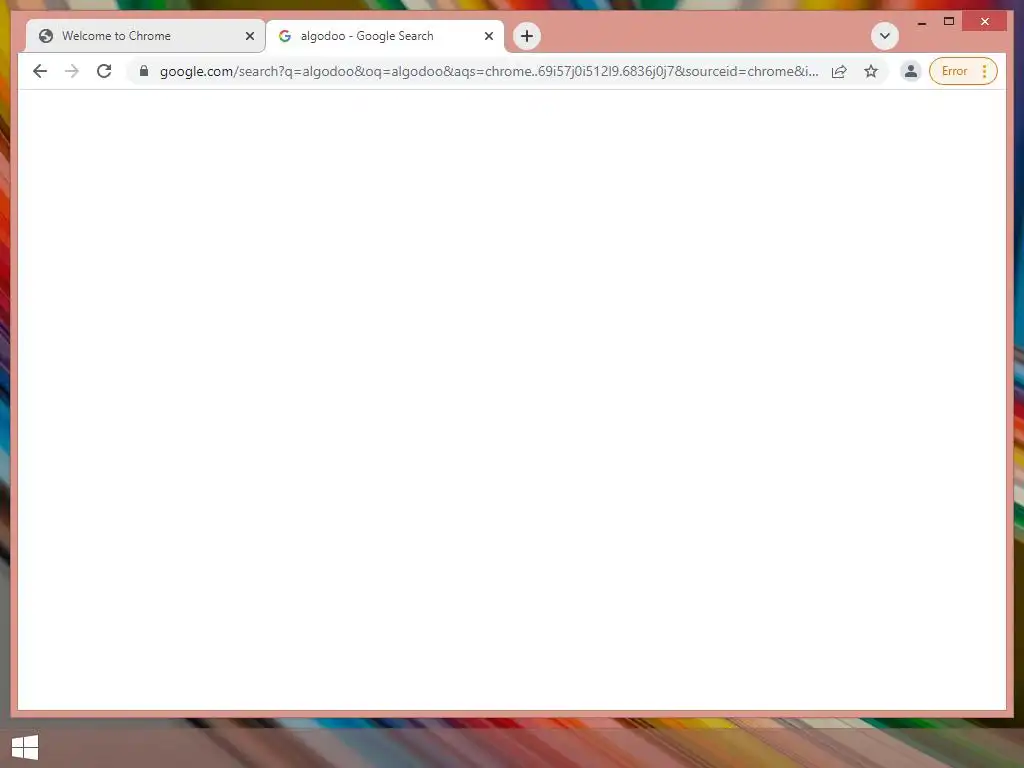Click globe icon on Welcome tab
The height and width of the screenshot is (768, 1024).
coord(46,36)
